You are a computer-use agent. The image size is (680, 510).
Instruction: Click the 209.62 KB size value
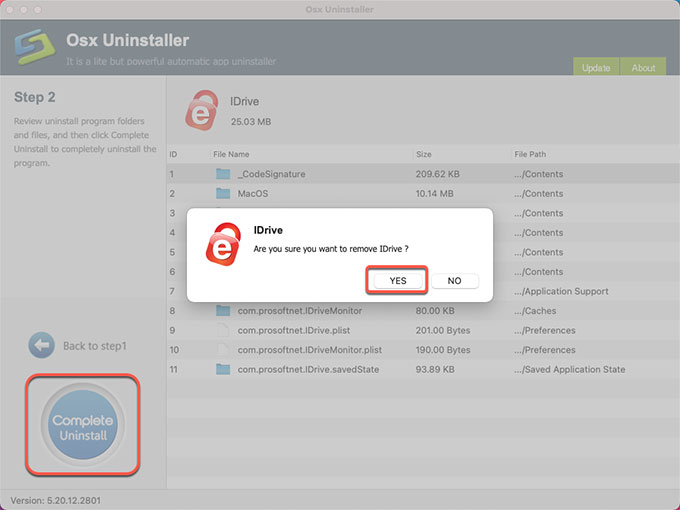(438, 174)
